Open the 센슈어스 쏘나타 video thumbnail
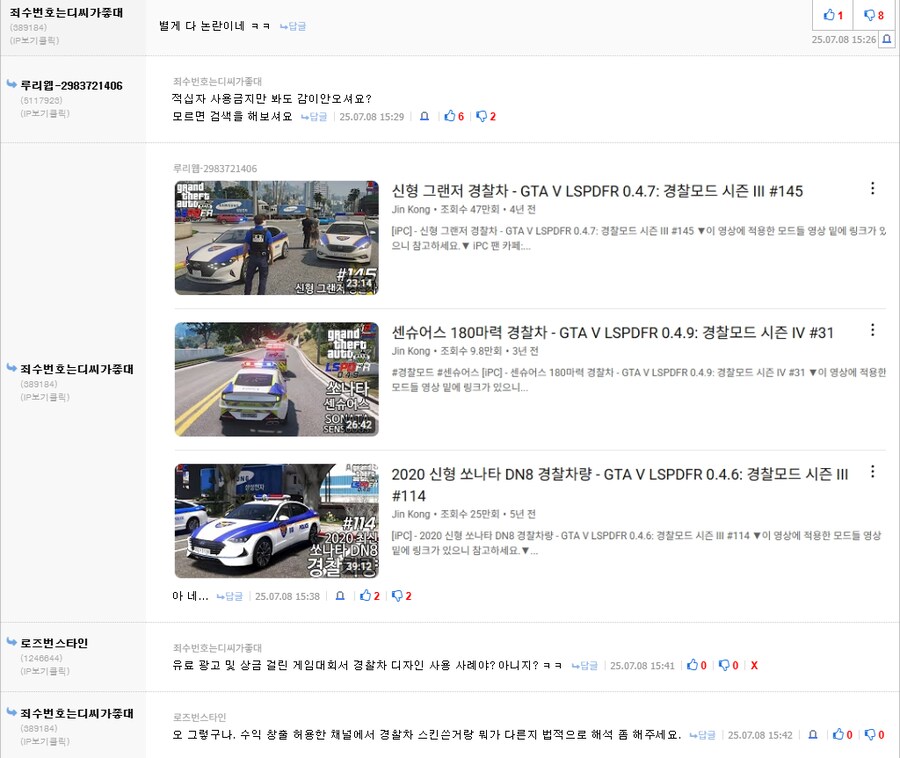This screenshot has height=758, width=900. click(x=277, y=379)
